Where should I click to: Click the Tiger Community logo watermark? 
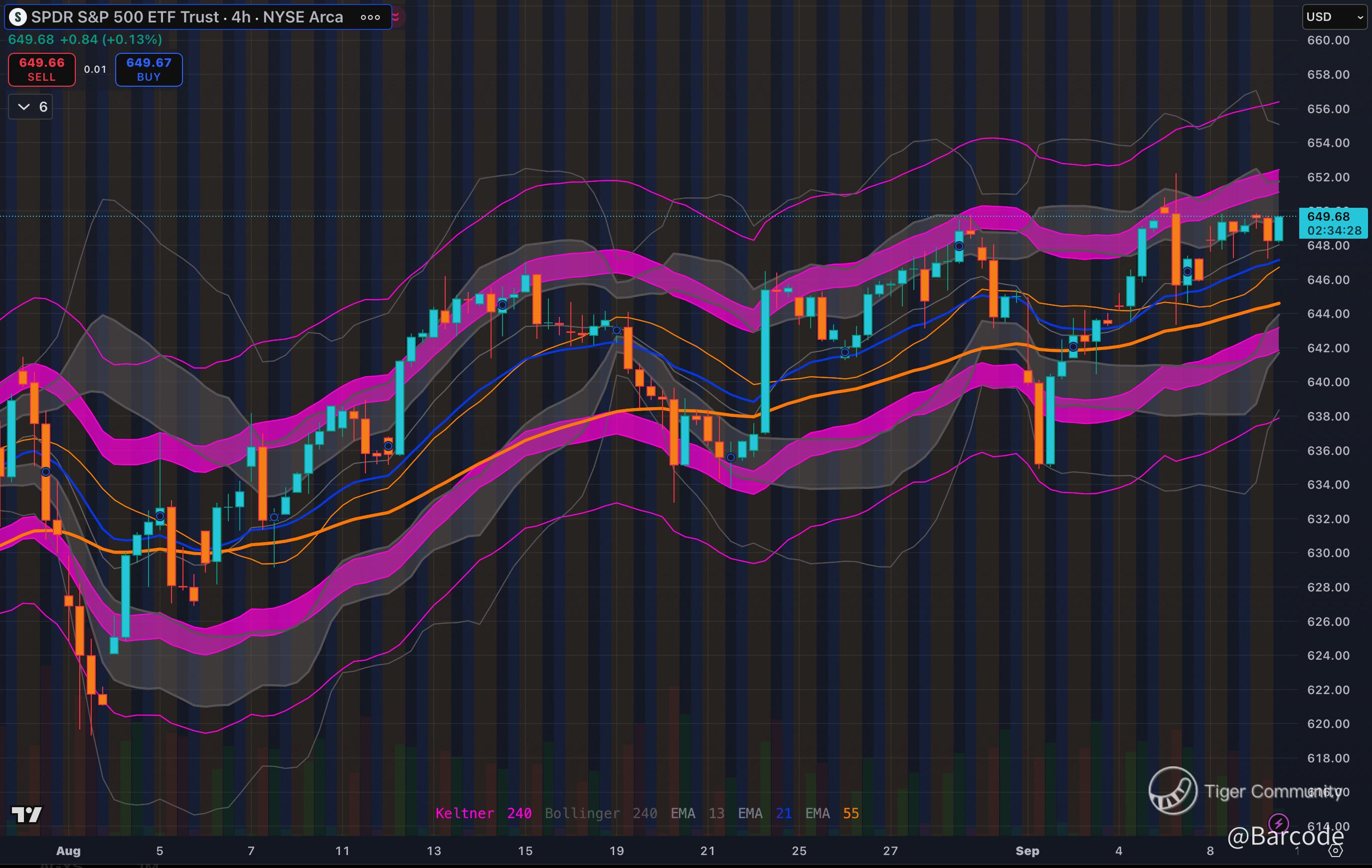point(1173,791)
